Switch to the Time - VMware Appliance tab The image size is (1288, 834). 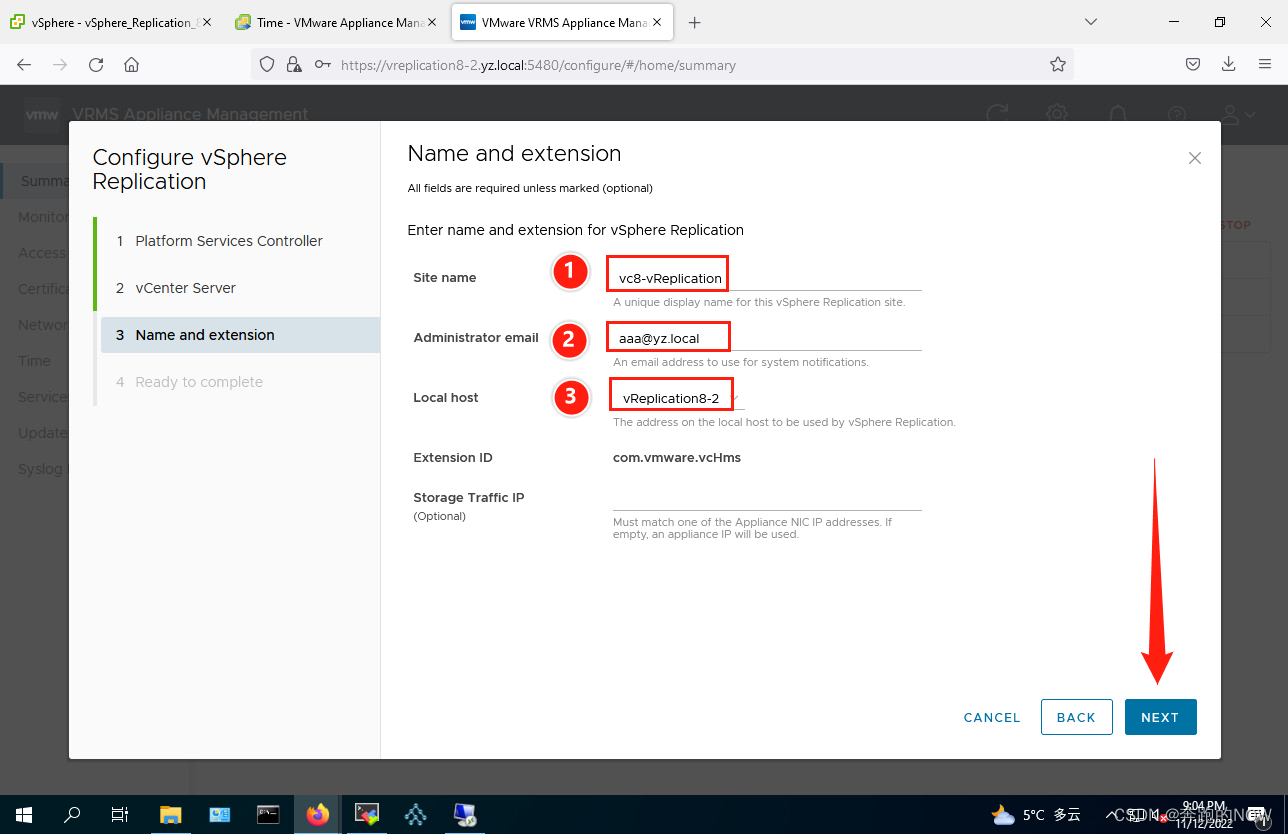[335, 22]
